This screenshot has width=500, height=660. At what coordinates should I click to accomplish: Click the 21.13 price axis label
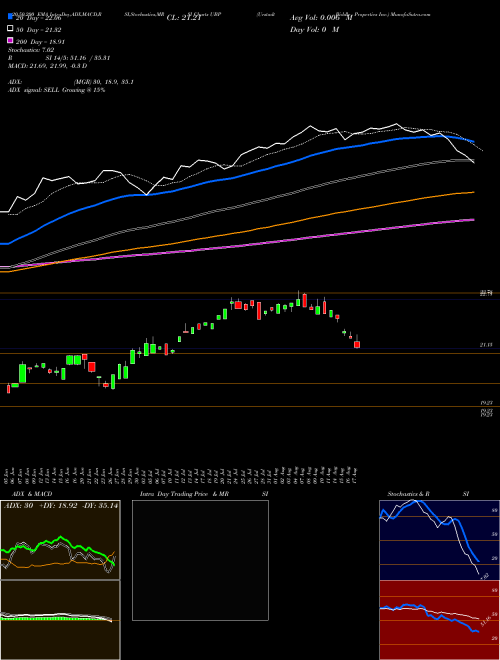487,345
